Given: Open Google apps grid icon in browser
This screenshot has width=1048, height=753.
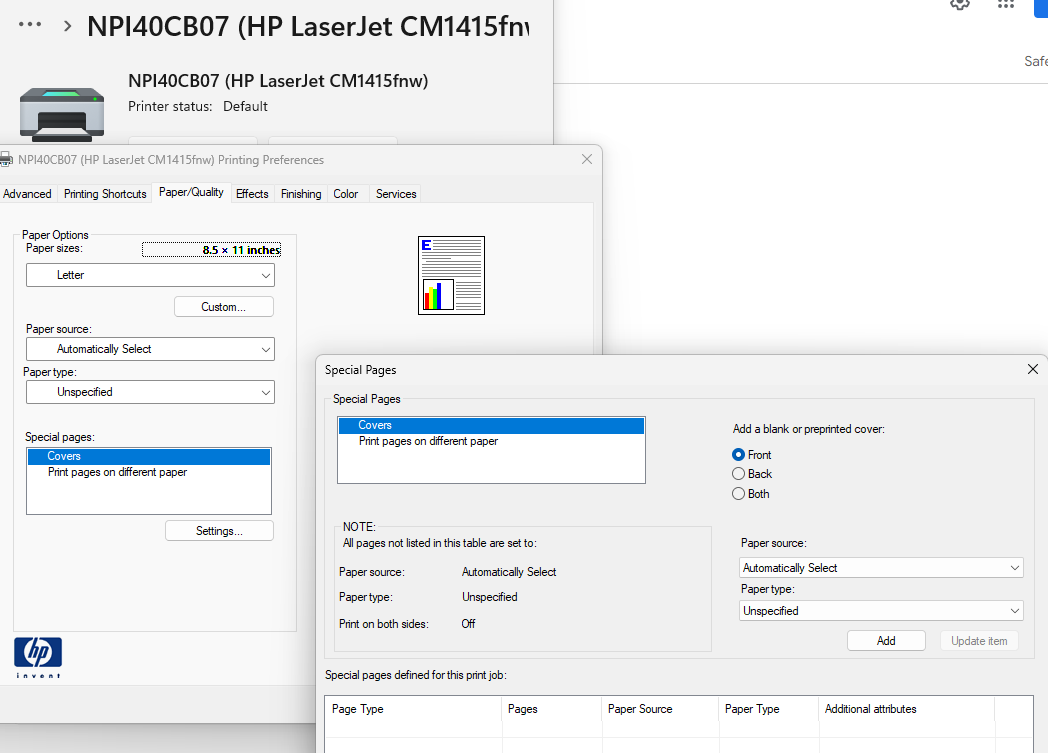Looking at the screenshot, I should [1005, 4].
